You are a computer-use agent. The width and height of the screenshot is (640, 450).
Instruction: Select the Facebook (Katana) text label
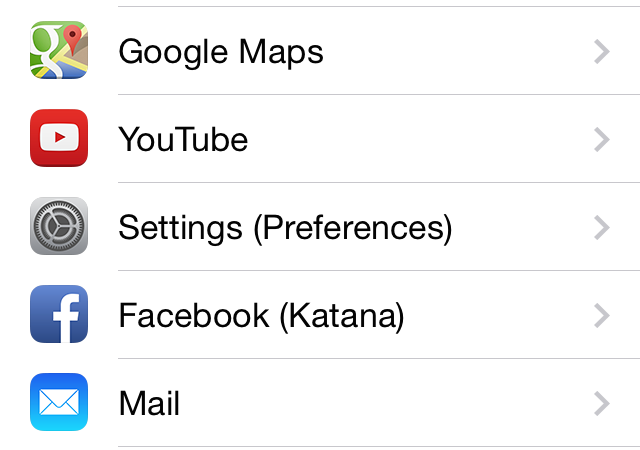coord(261,316)
